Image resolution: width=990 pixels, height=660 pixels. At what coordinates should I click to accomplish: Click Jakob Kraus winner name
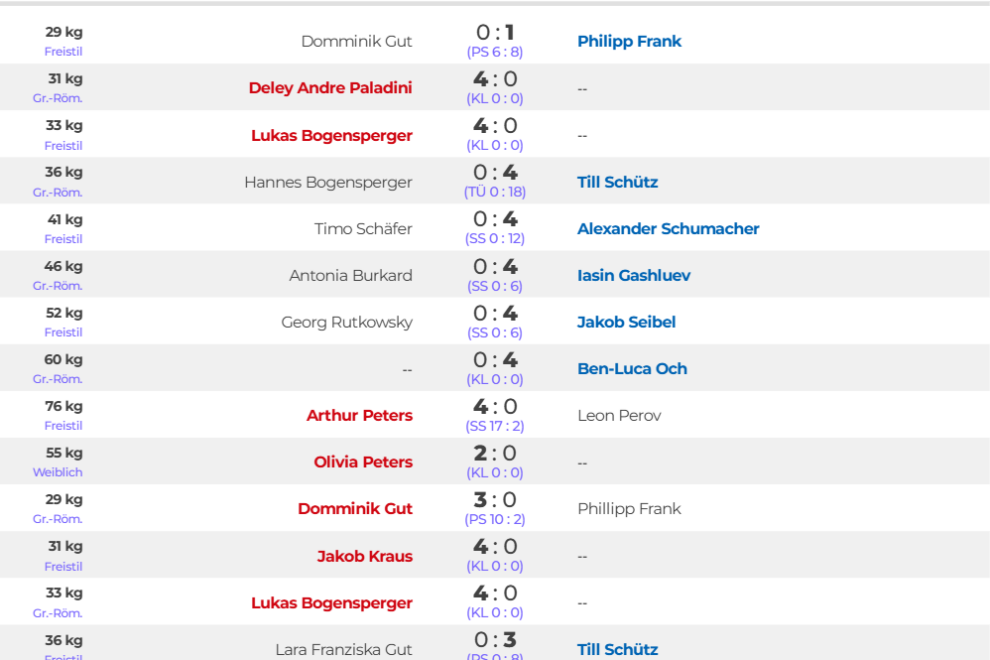pos(364,556)
